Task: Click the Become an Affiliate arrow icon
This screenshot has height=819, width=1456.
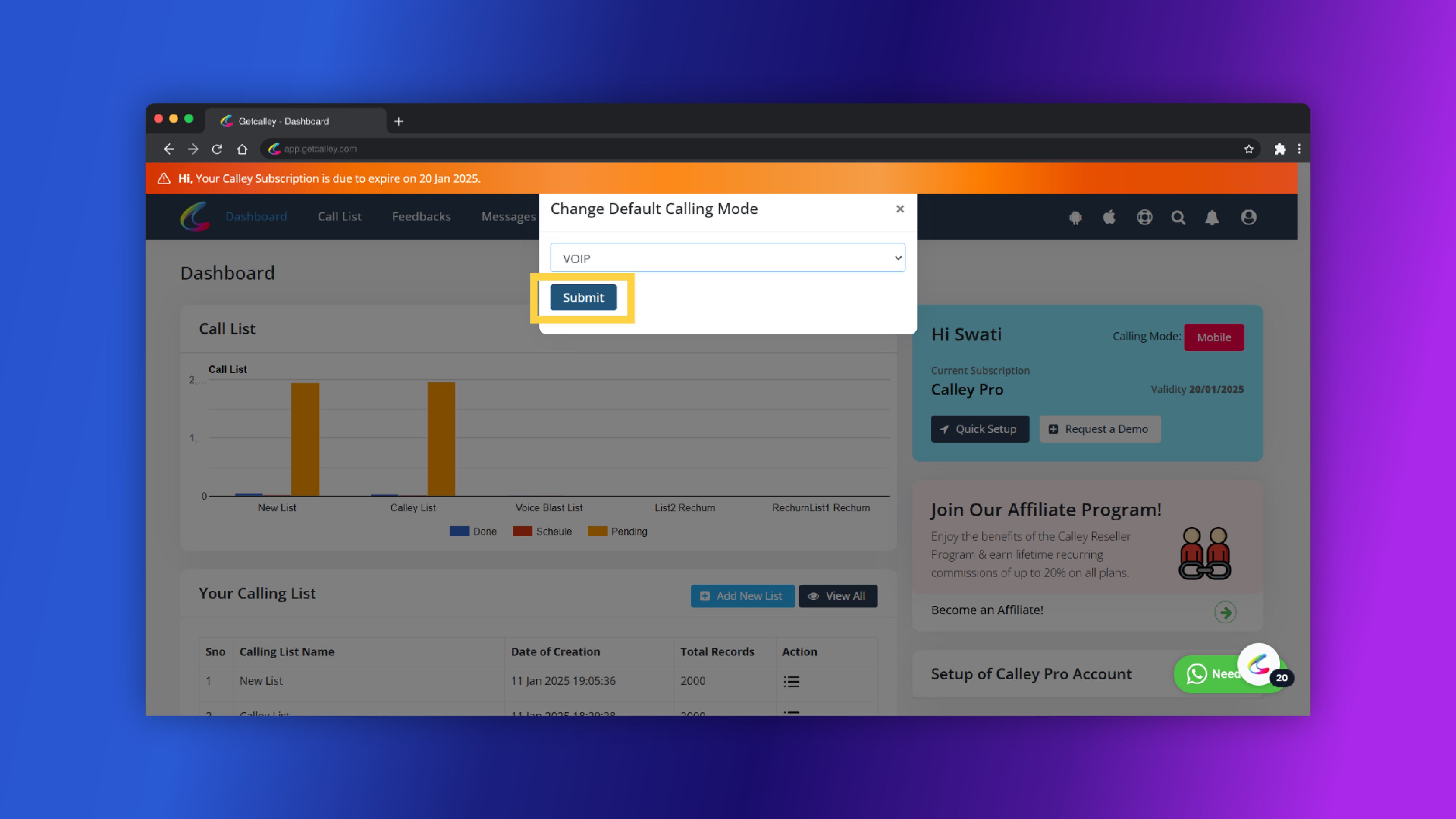Action: click(x=1225, y=612)
